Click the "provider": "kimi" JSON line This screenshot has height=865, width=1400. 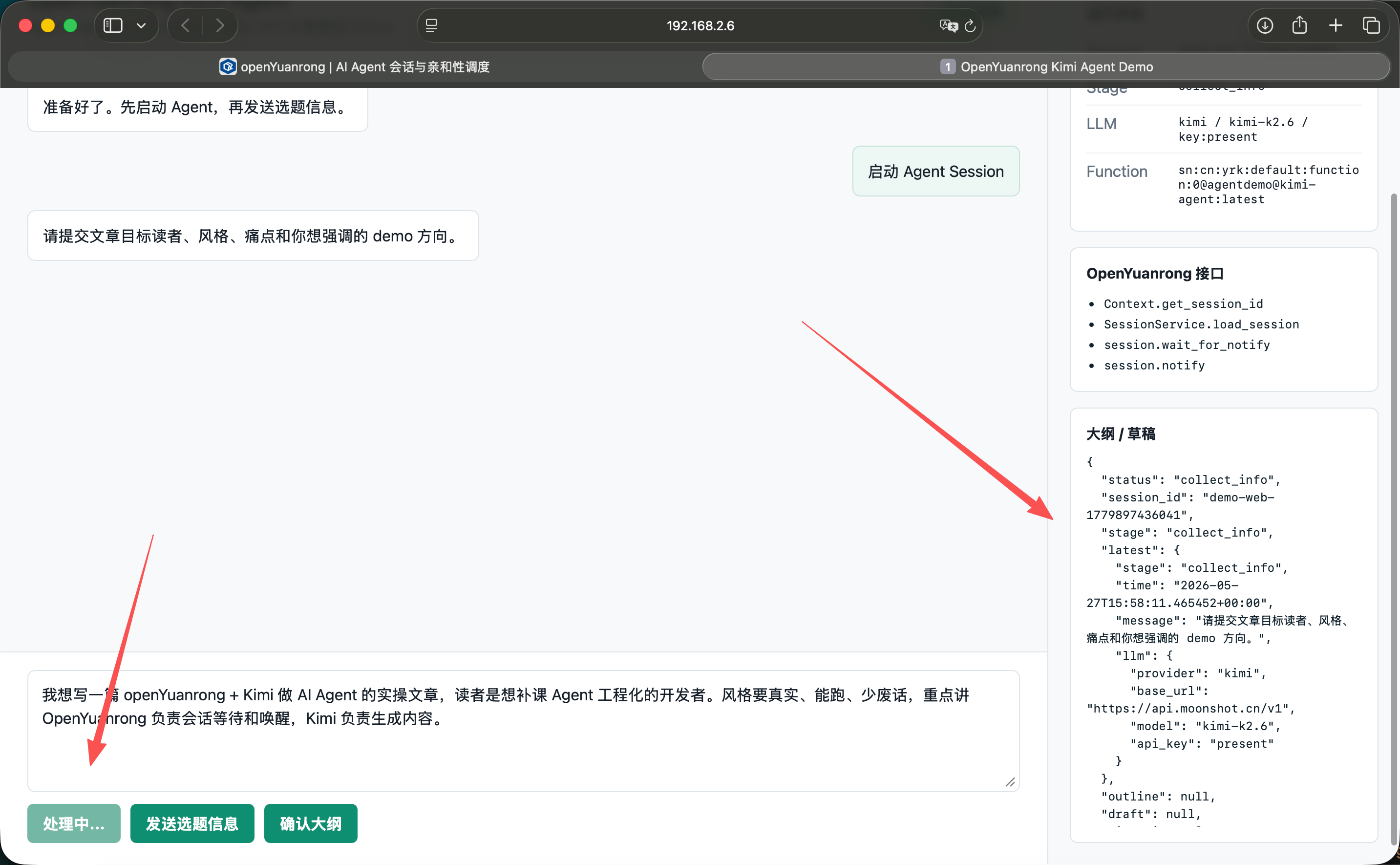tap(1198, 673)
